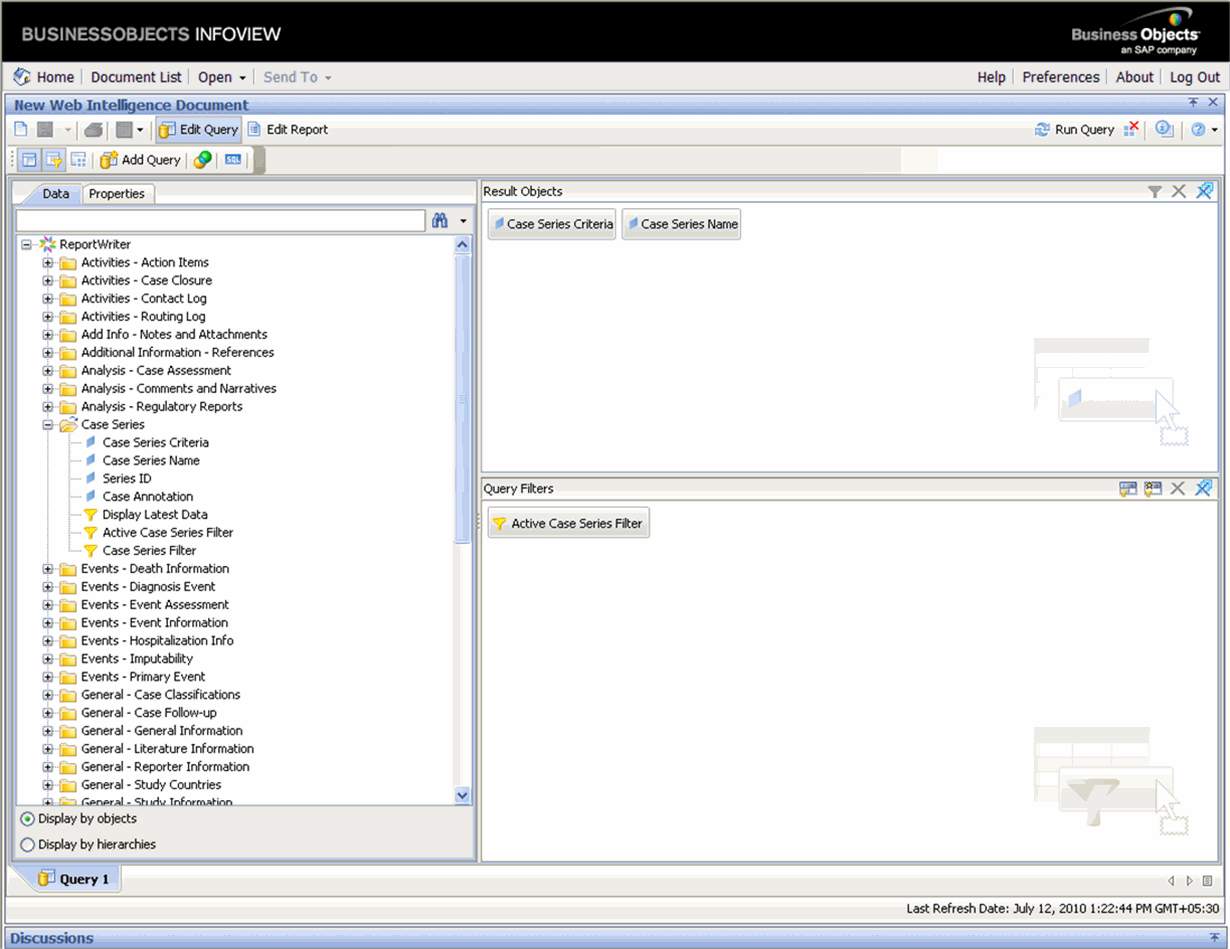
Task: Click the blue question mark help icon
Action: coord(1198,129)
